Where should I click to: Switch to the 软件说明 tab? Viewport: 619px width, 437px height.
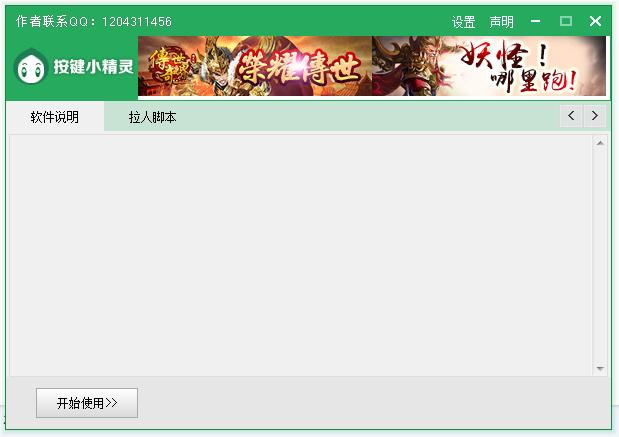click(x=55, y=116)
